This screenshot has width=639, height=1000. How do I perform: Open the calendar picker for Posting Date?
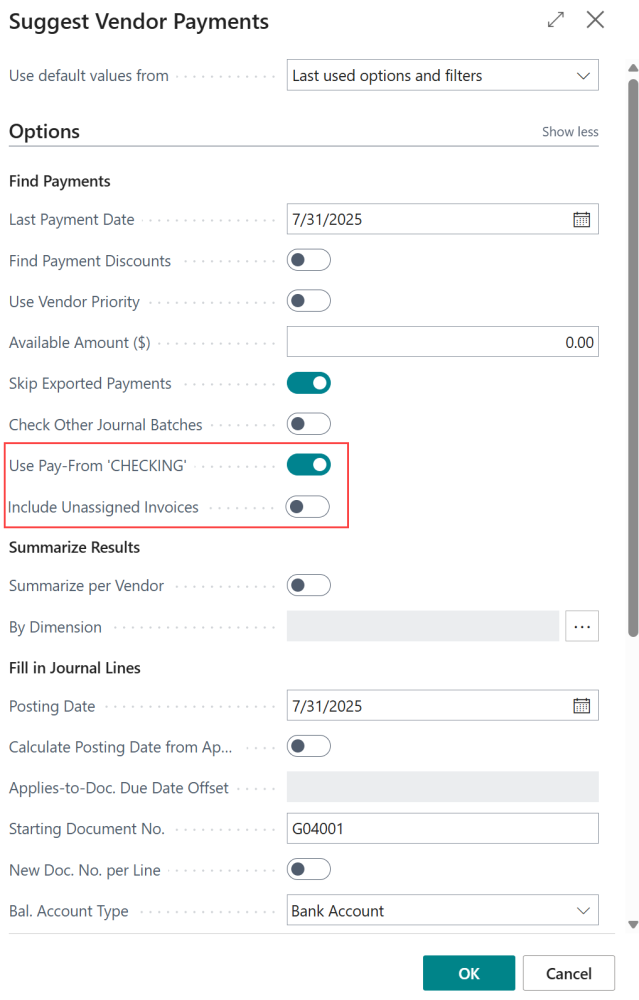point(582,705)
